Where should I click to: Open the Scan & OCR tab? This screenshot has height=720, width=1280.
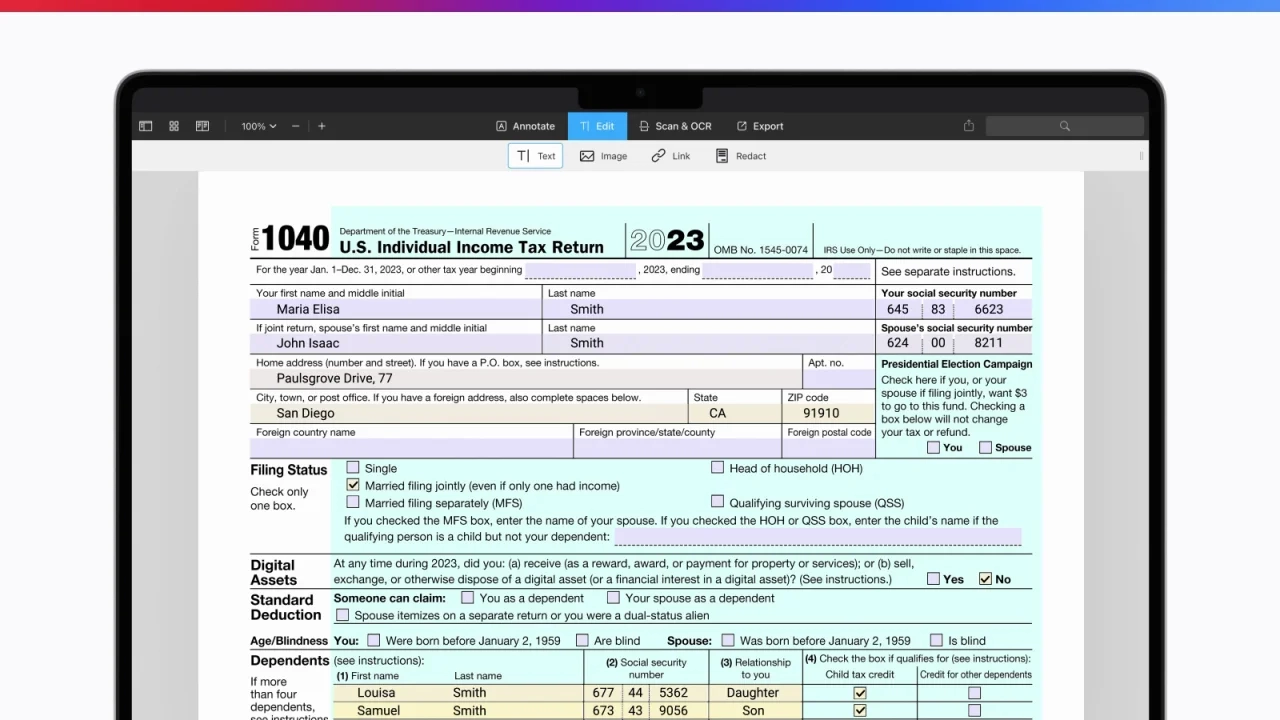point(675,126)
